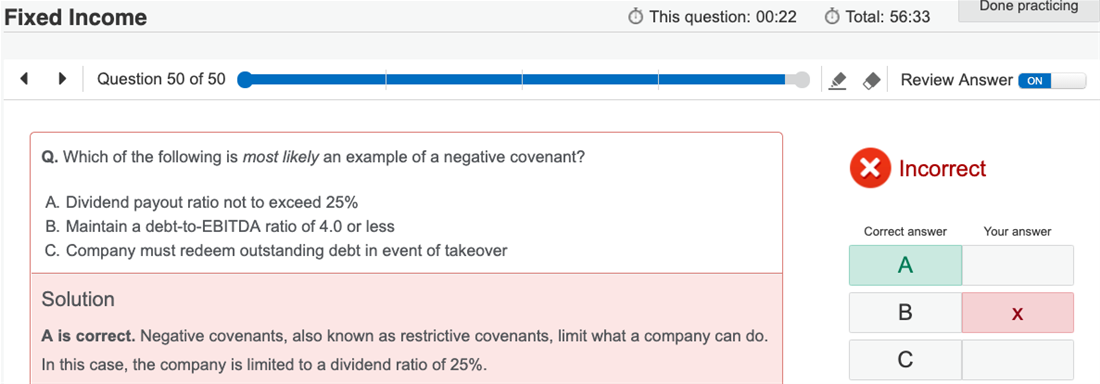Select the eraser tool
This screenshot has height=384, width=1100.
870,80
